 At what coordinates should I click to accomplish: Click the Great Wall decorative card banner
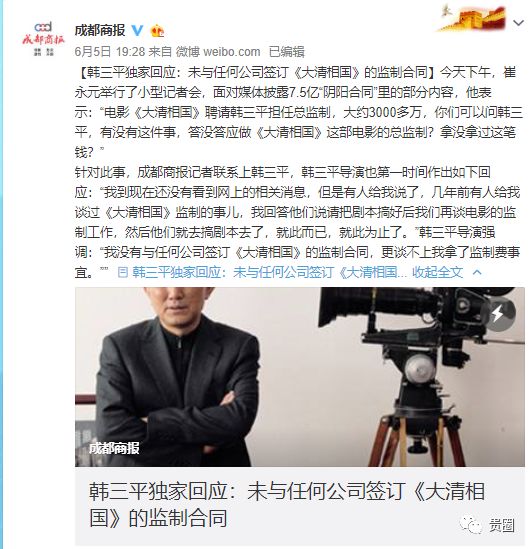pos(471,18)
